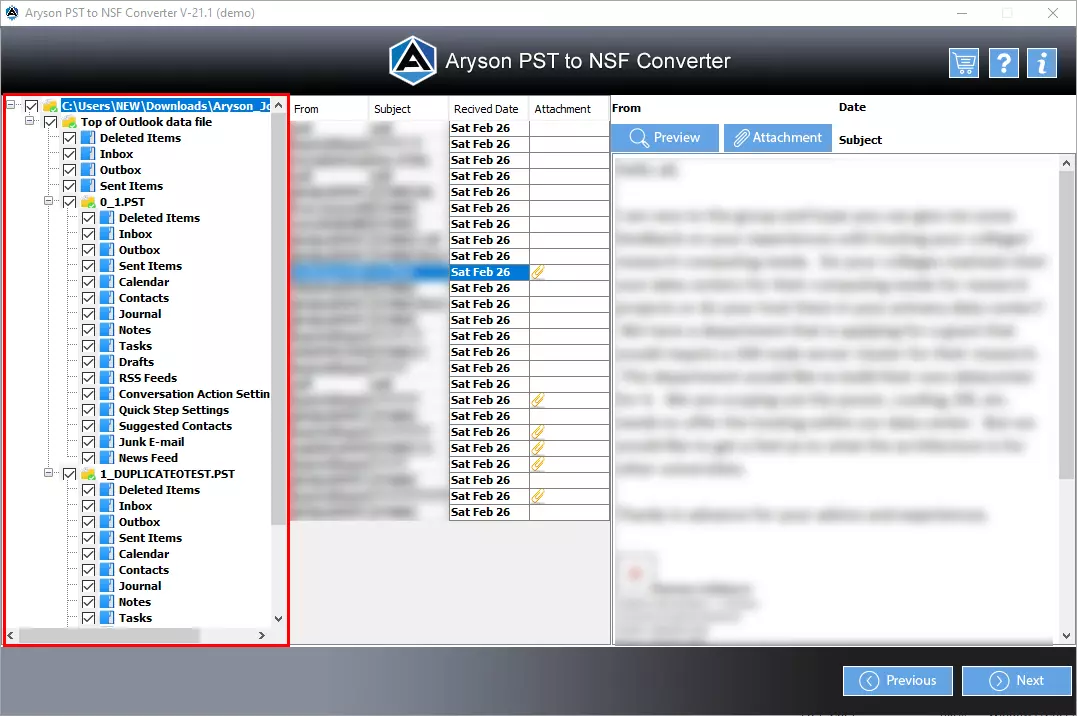Click the folder tree scroll down arrow
The height and width of the screenshot is (716, 1077).
click(278, 618)
